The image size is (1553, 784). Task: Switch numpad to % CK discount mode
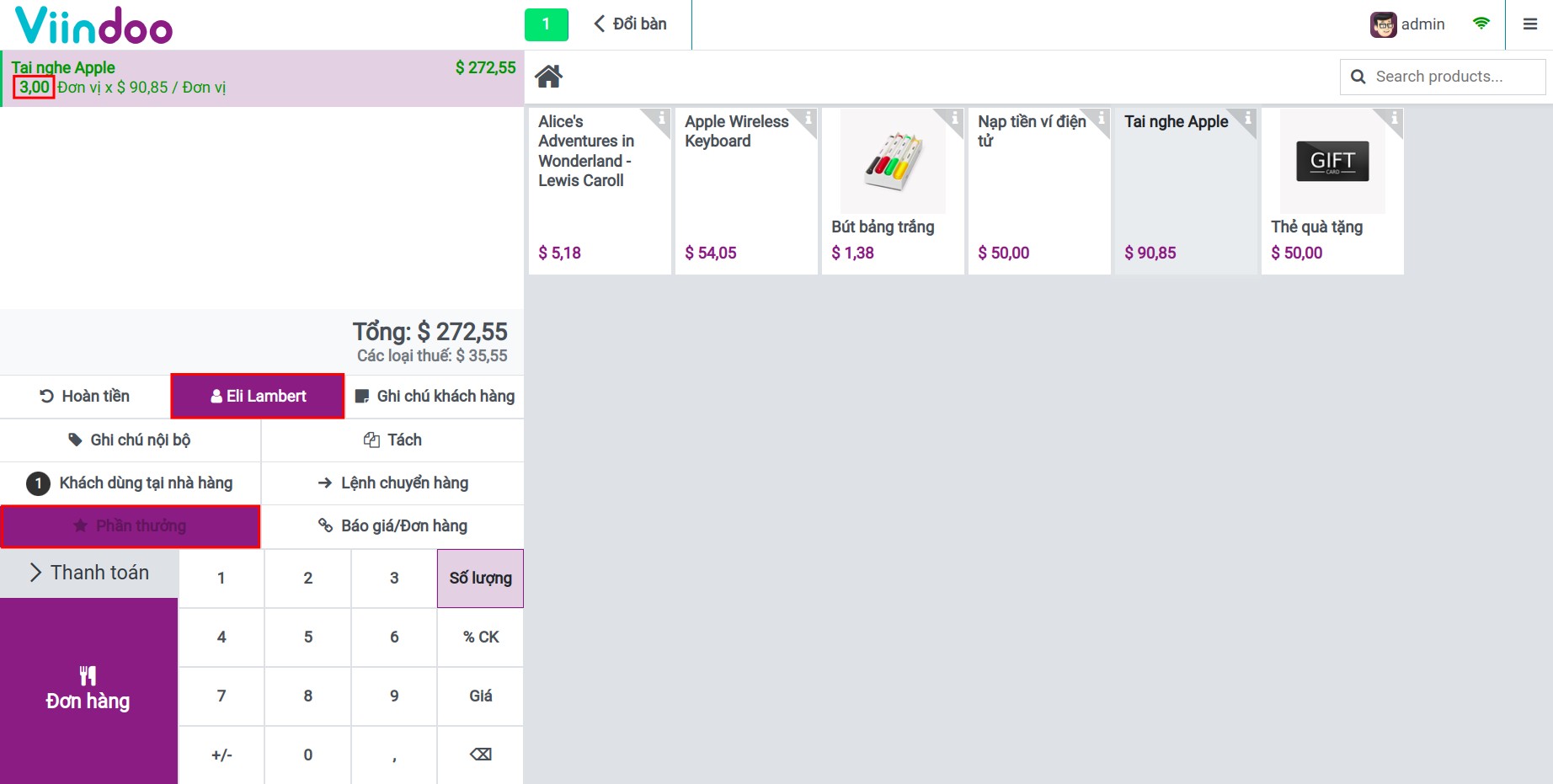click(x=480, y=637)
